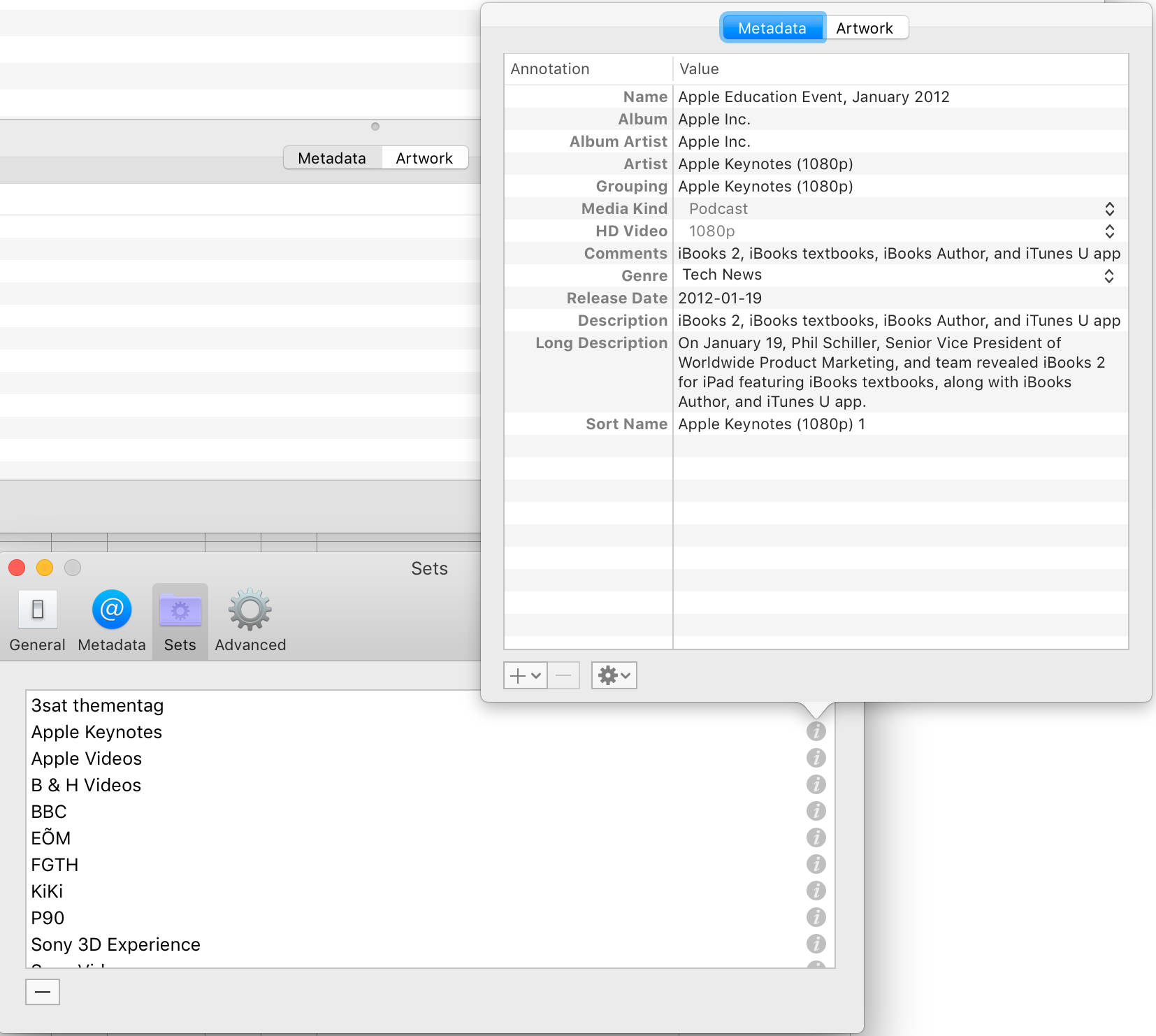Select the Sets preferences pane
The image size is (1156, 1036).
(180, 621)
